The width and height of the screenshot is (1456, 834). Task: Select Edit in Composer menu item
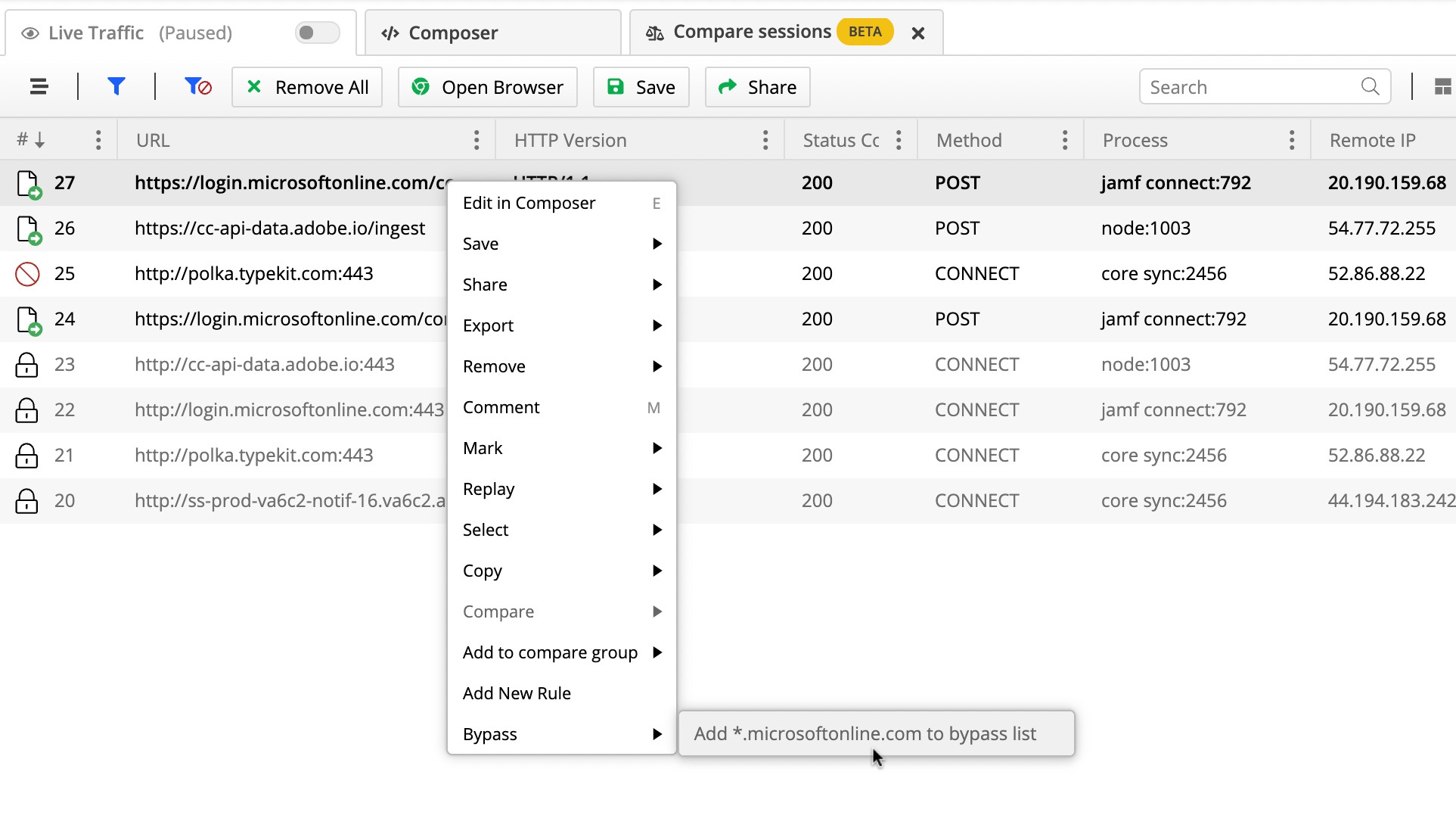[x=528, y=202]
